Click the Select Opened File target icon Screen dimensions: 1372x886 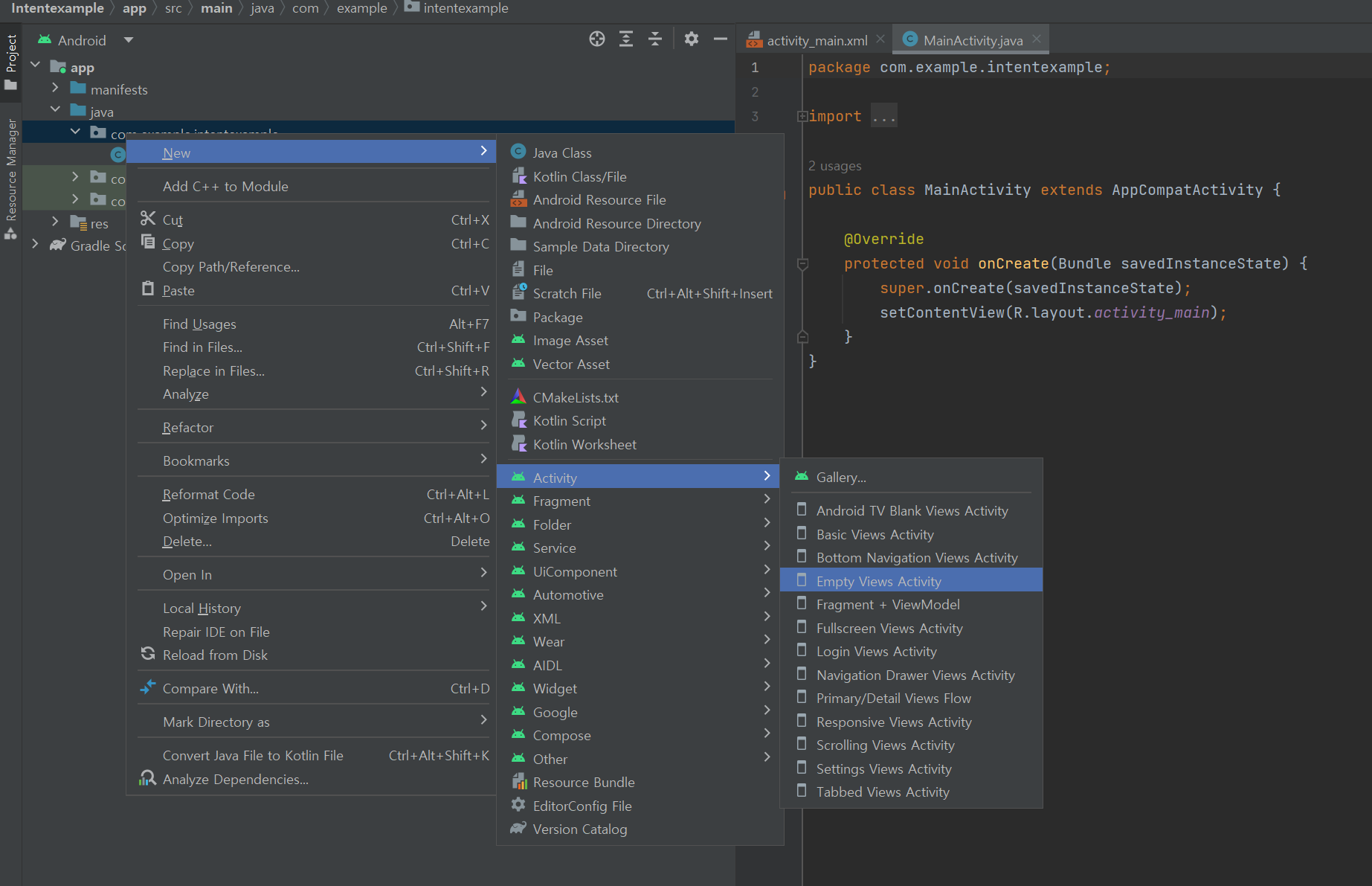coord(597,39)
